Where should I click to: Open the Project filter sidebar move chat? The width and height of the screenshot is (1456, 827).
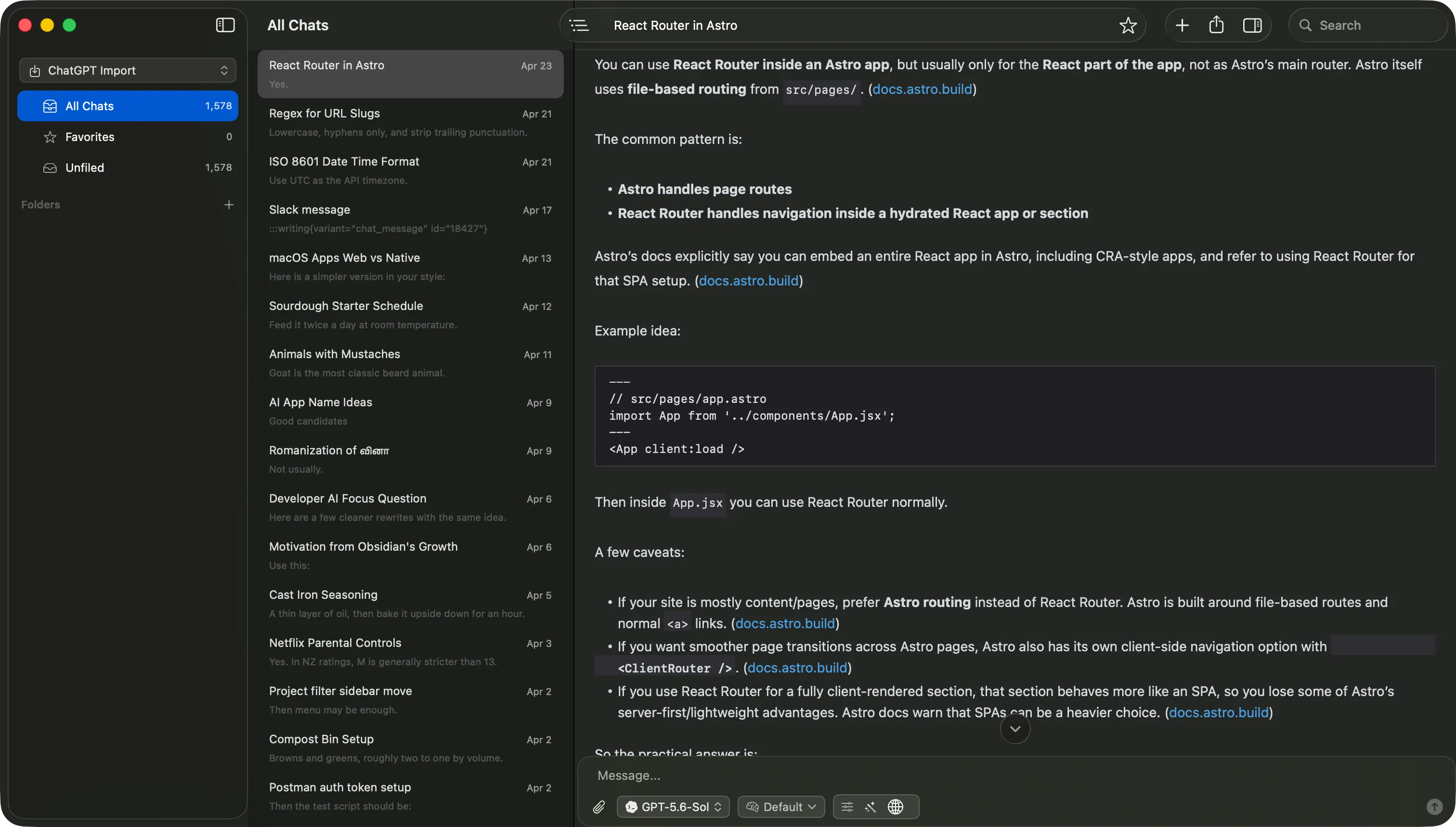click(410, 700)
